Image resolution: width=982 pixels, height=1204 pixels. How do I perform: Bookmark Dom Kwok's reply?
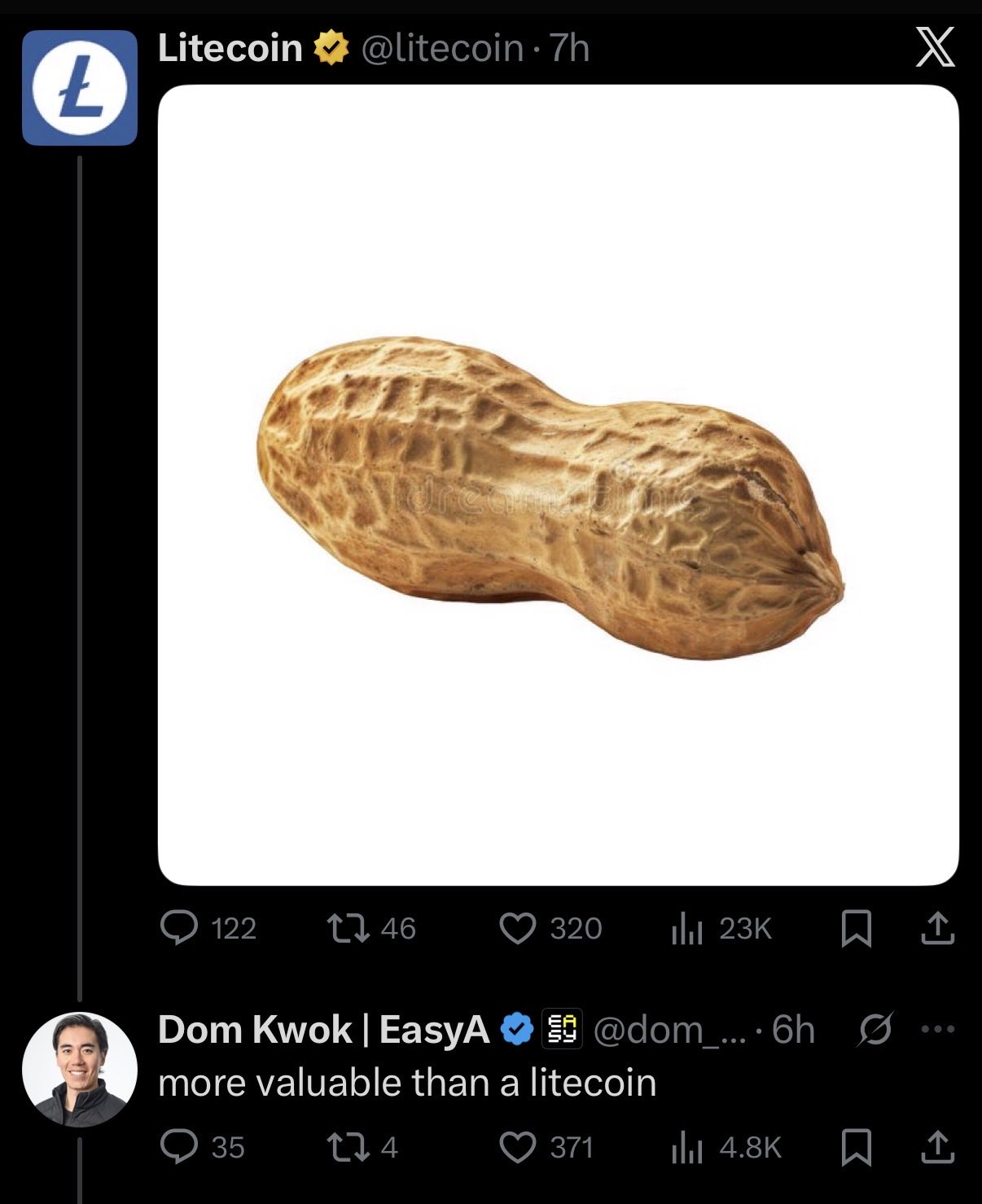pyautogui.click(x=856, y=1147)
